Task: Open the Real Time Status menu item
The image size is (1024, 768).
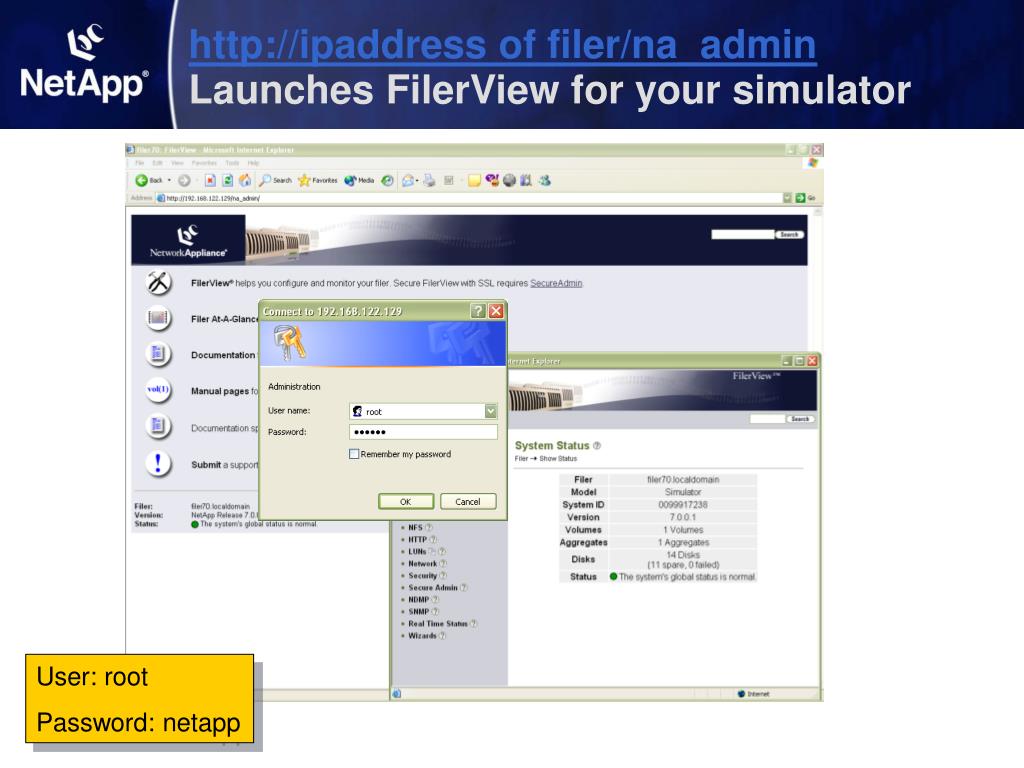Action: click(438, 624)
